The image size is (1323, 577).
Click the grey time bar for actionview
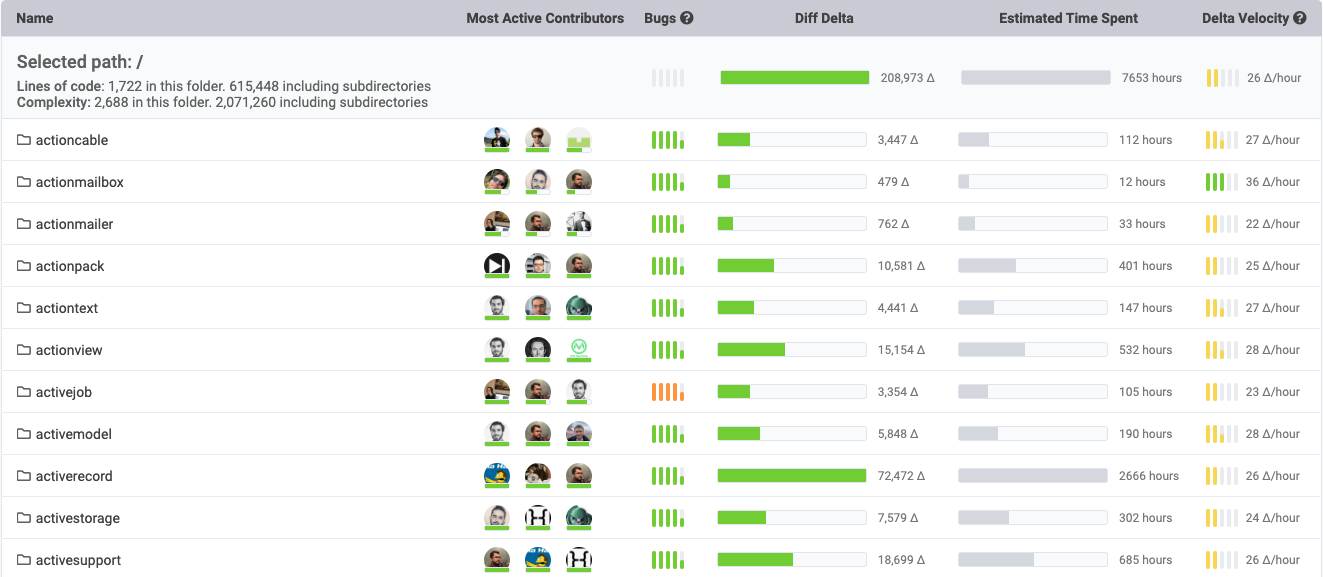pyautogui.click(x=1032, y=350)
